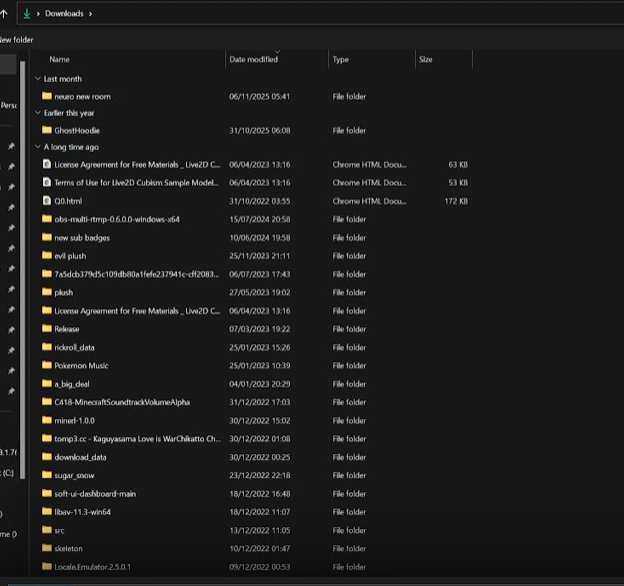The image size is (624, 586).
Task: Collapse the Last month group
Action: pyautogui.click(x=38, y=79)
